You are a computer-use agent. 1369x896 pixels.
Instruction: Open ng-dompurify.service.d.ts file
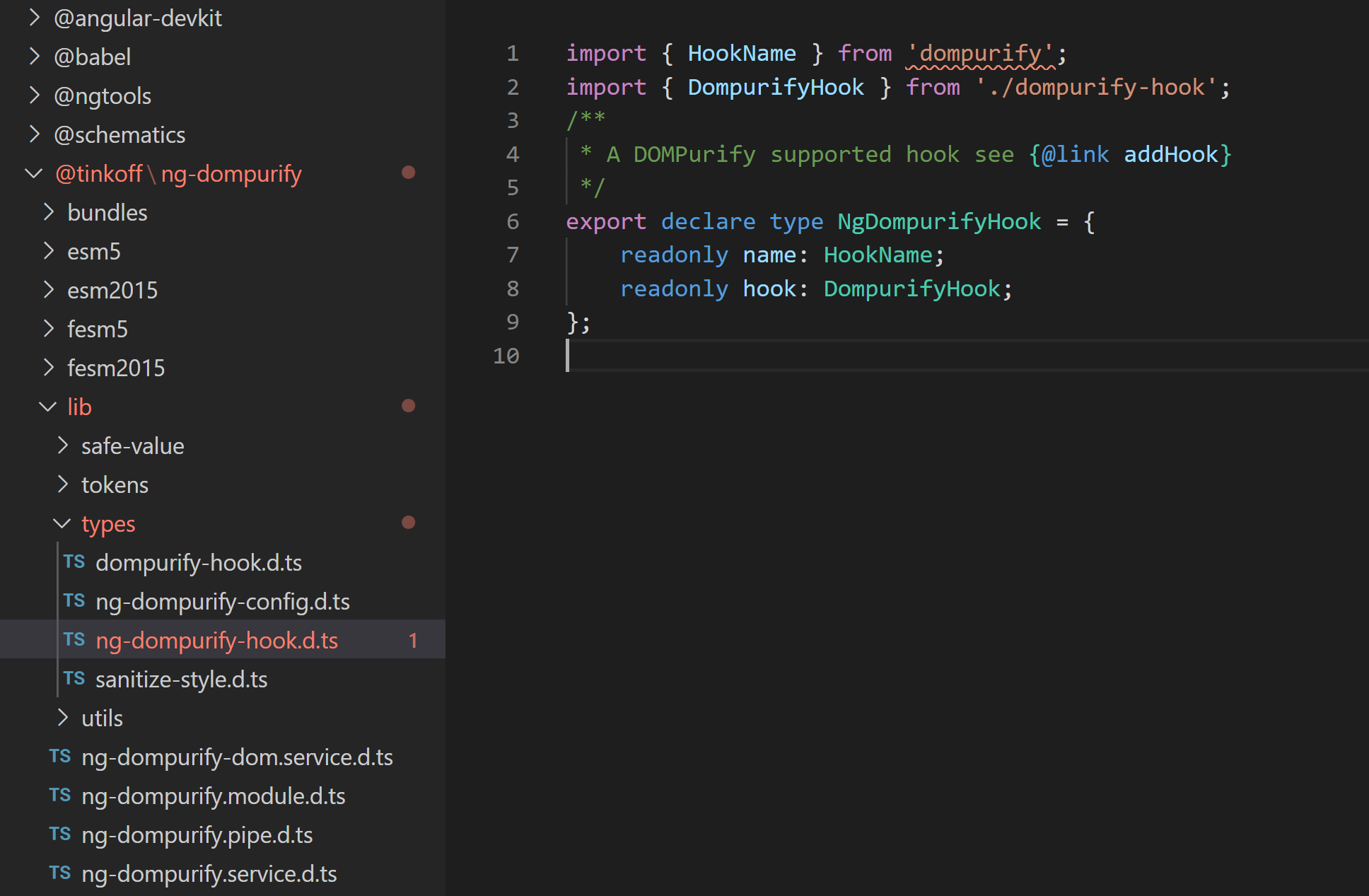point(209,874)
